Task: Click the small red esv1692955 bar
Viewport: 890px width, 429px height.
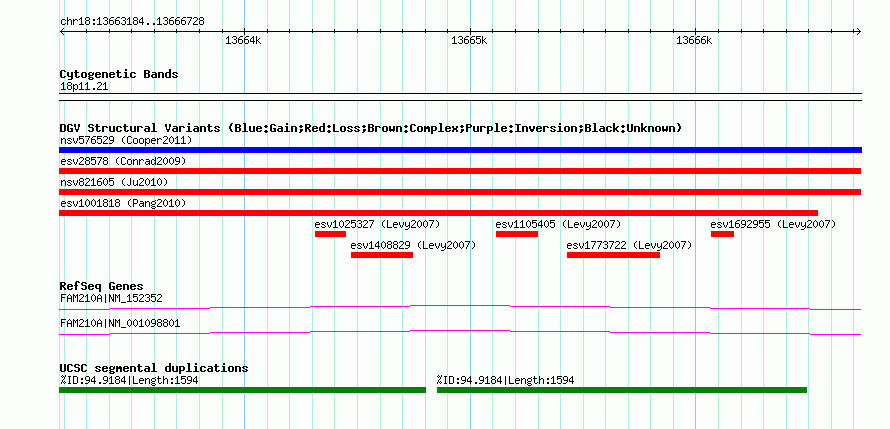Action: 723,234
